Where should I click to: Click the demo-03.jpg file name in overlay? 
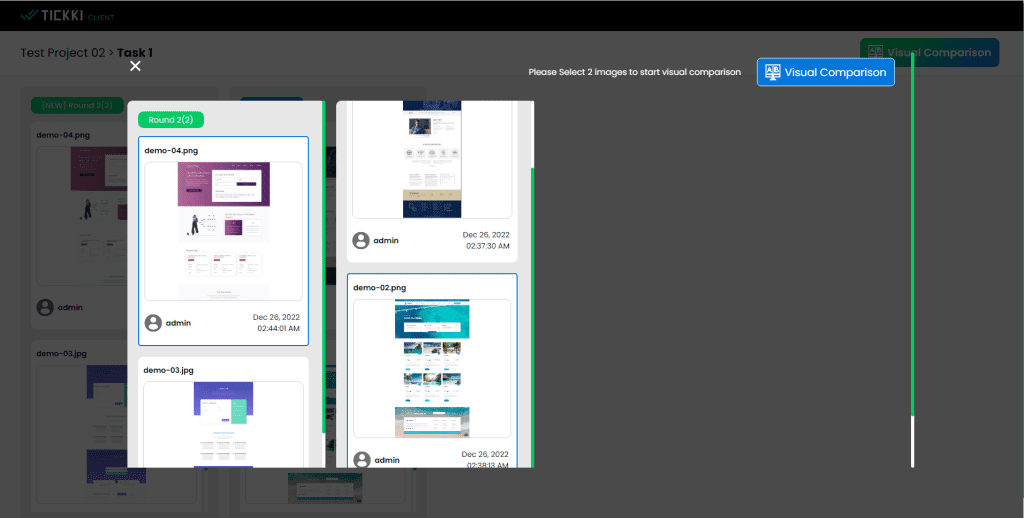pyautogui.click(x=168, y=370)
